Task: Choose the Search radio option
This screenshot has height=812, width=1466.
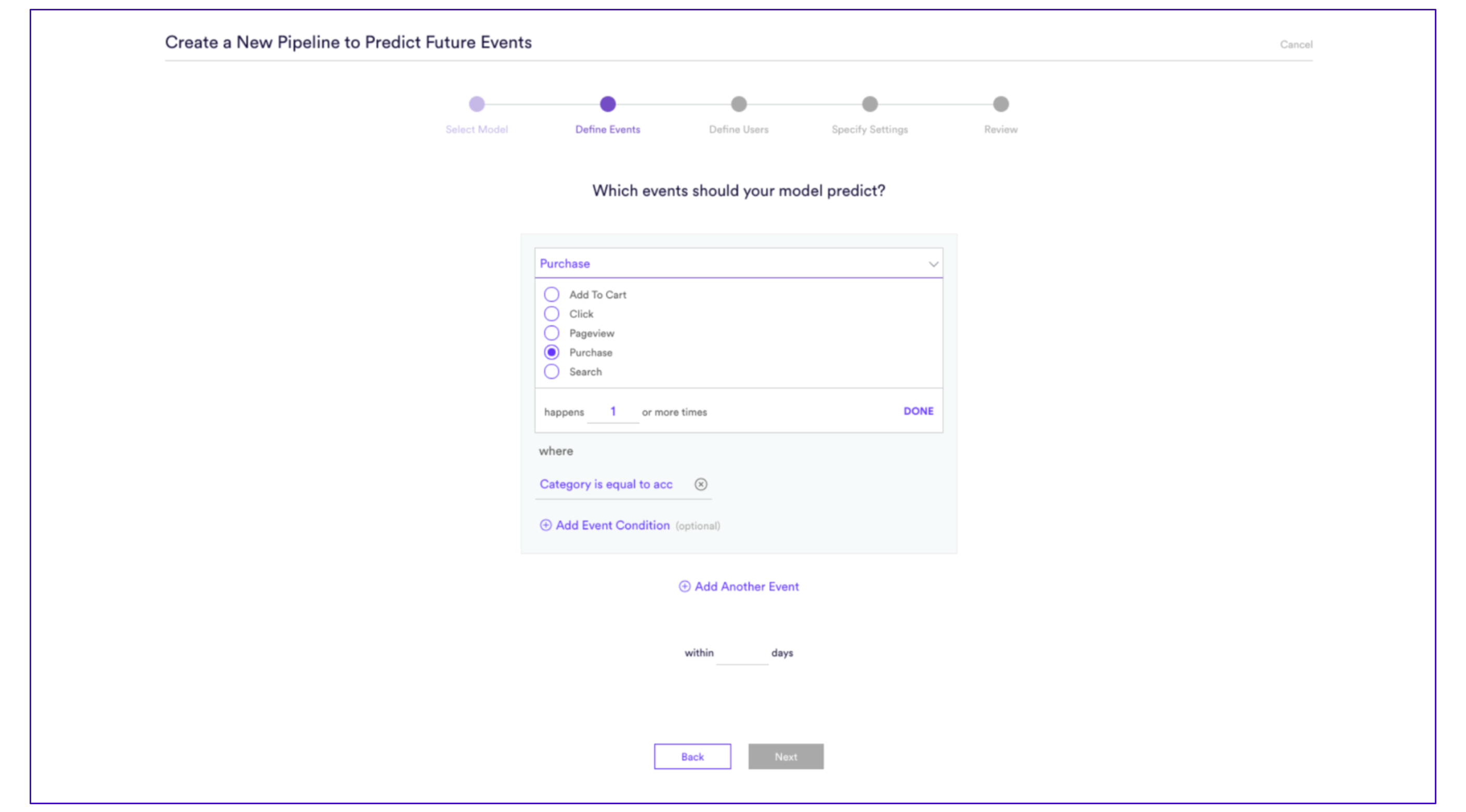Action: tap(552, 372)
